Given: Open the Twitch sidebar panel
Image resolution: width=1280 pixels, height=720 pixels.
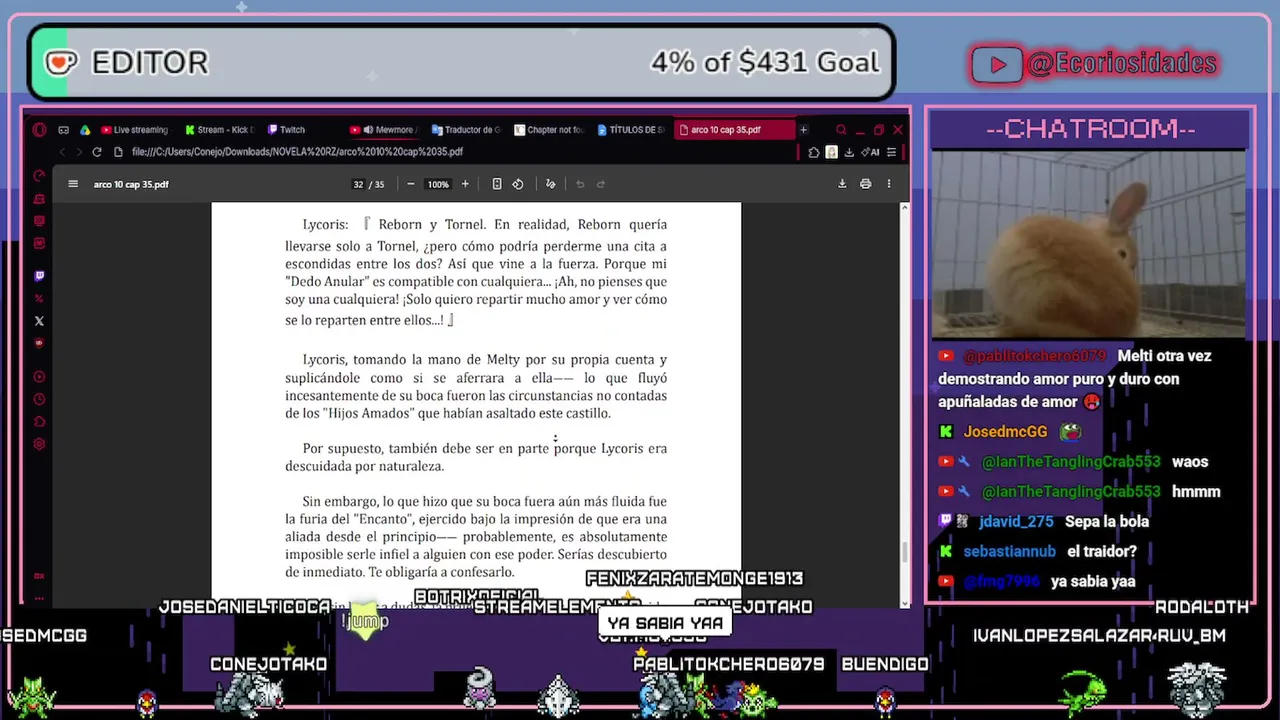Looking at the screenshot, I should pyautogui.click(x=39, y=276).
